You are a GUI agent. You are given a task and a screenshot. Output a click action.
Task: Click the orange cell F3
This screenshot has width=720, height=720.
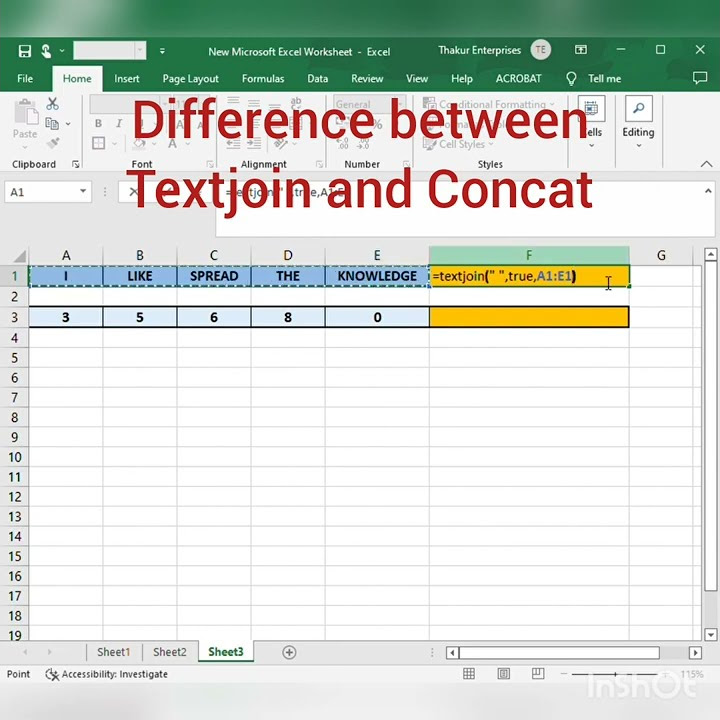[x=529, y=317]
